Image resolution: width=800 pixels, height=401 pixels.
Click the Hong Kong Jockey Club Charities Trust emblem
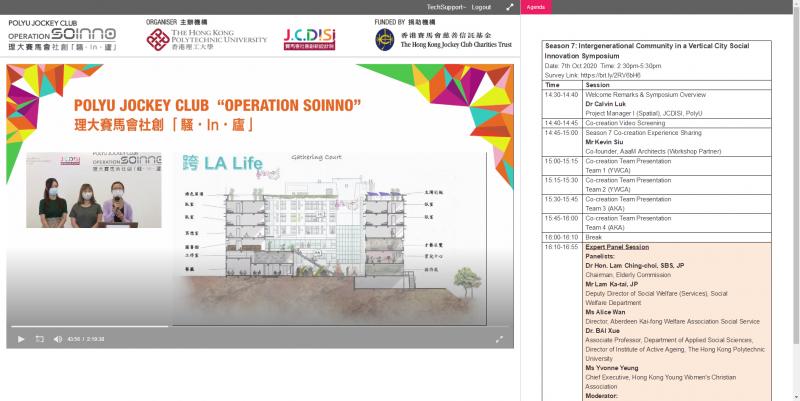(x=385, y=40)
